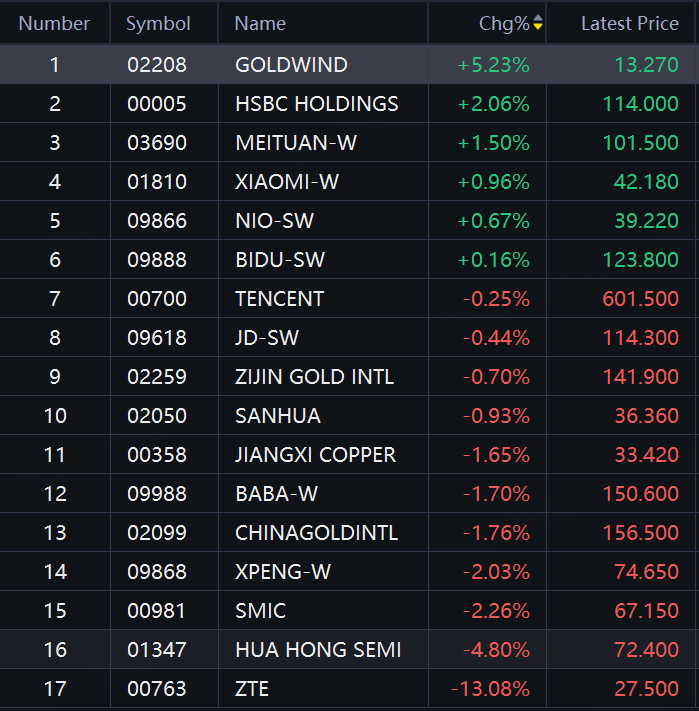The width and height of the screenshot is (699, 711).
Task: Choose SMIC in the watchlist
Action: (x=261, y=611)
